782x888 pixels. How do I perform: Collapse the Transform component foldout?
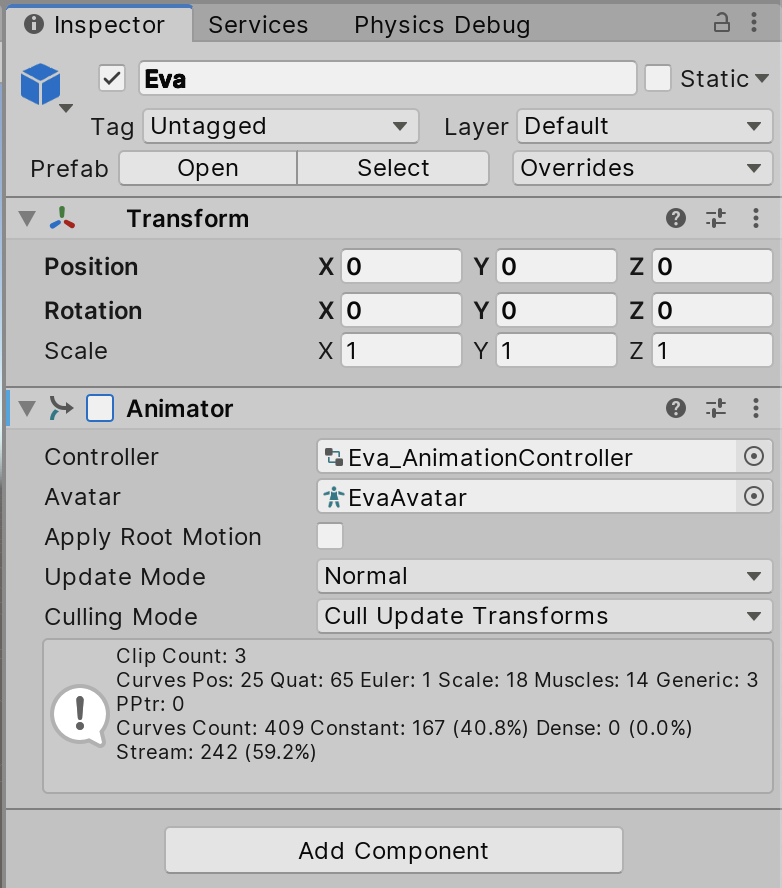27,219
